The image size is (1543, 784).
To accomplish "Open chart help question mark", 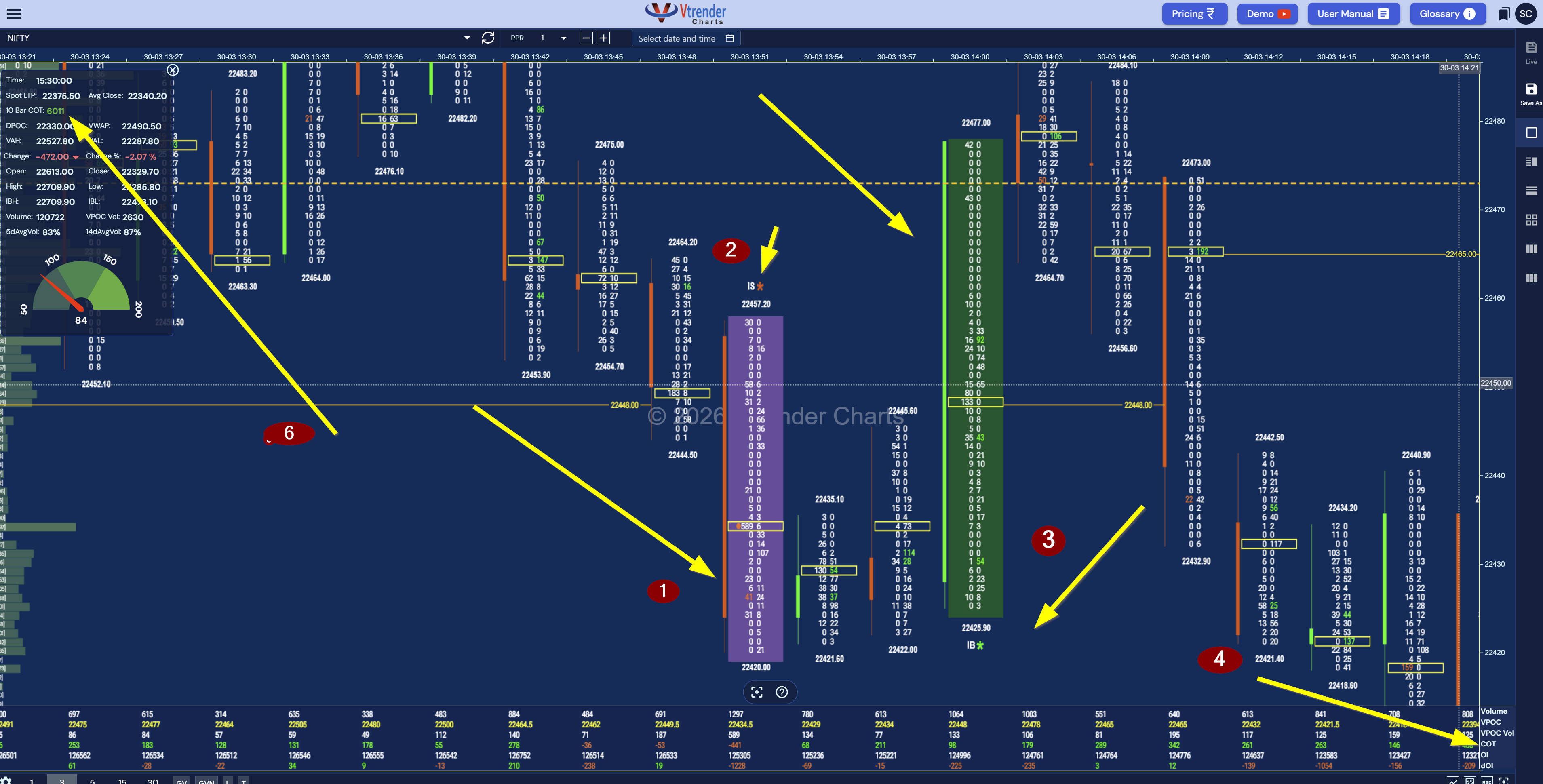I will tap(782, 692).
